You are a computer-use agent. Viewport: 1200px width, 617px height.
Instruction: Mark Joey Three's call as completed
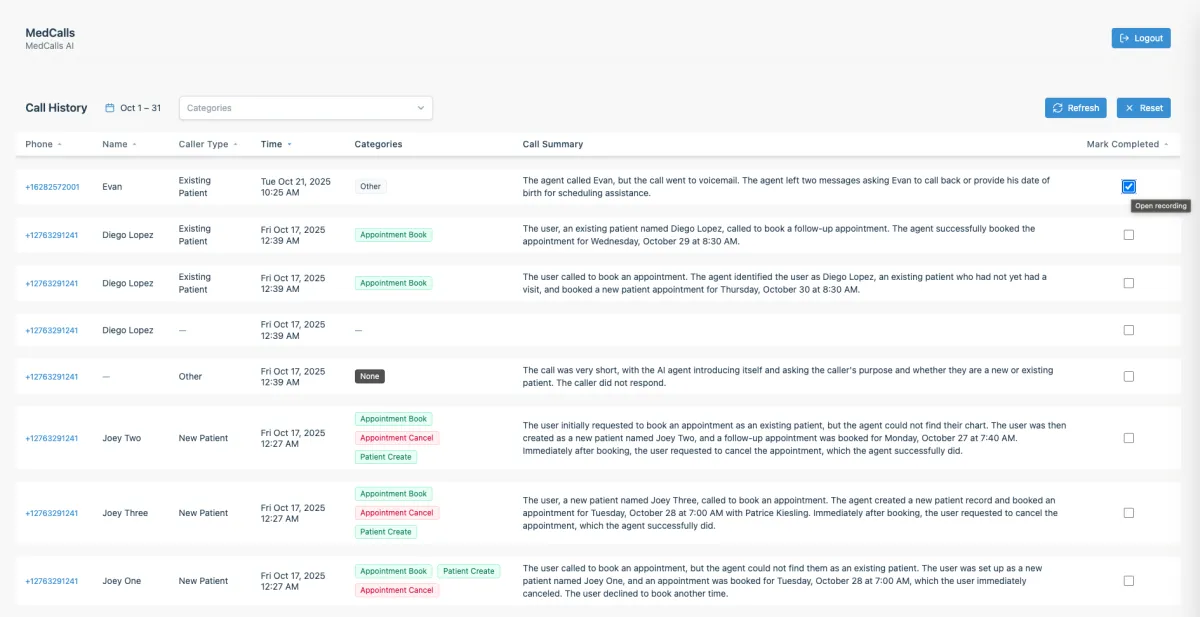point(1128,512)
